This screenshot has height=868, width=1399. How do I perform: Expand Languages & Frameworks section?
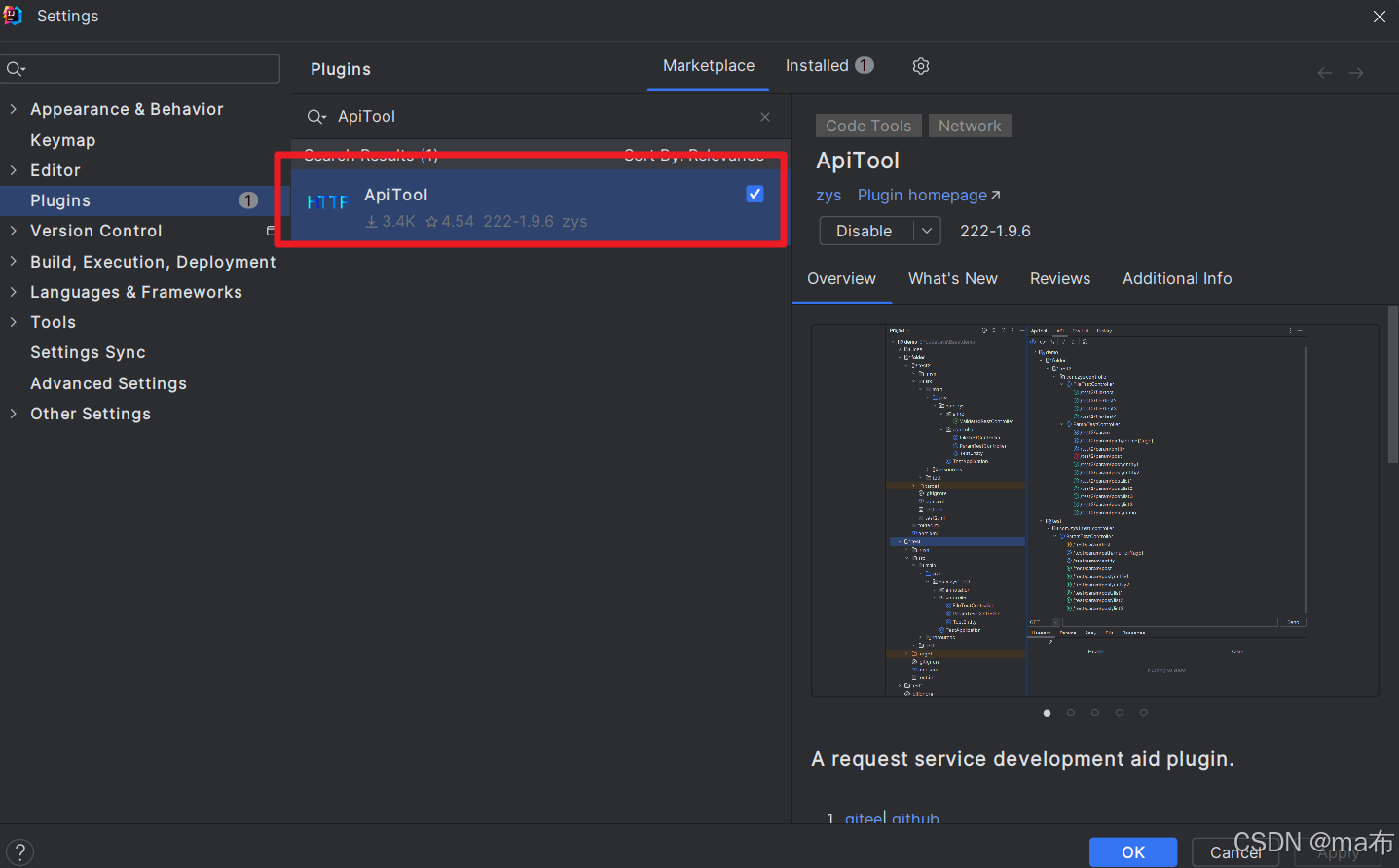click(13, 292)
